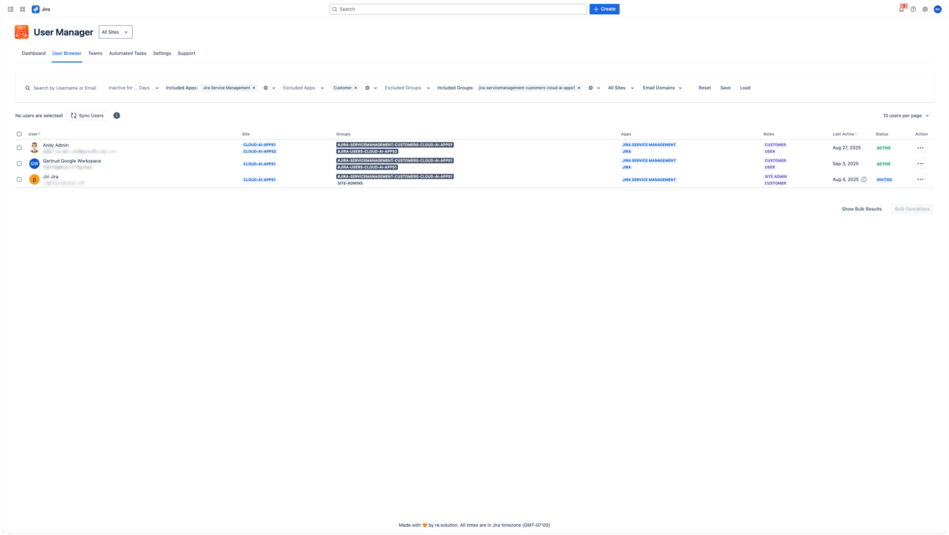This screenshot has width=949, height=535.
Task: Select the User Browser tab
Action: coord(67,53)
